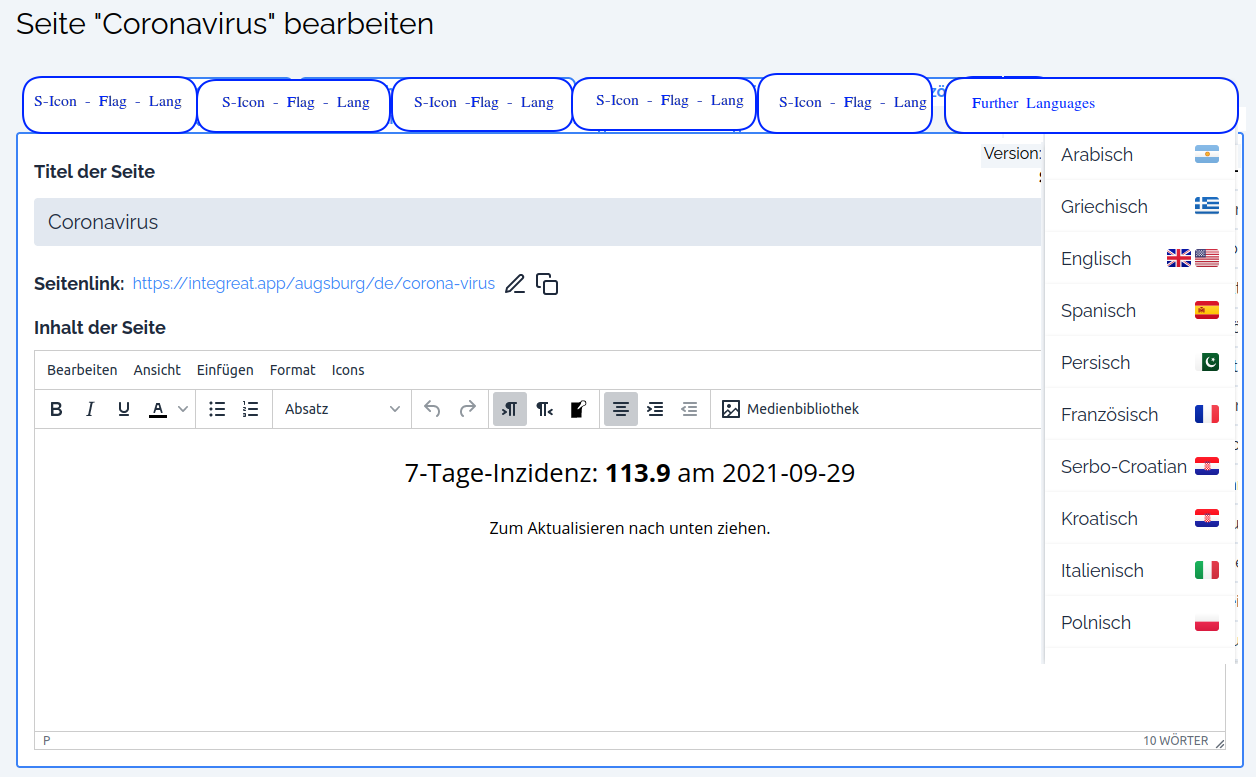Insert a numbered list
1256x777 pixels.
250,409
